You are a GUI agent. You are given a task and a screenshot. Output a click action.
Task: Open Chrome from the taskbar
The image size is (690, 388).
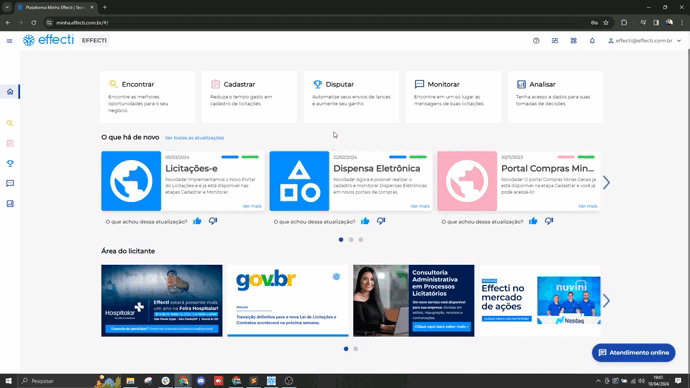click(183, 381)
